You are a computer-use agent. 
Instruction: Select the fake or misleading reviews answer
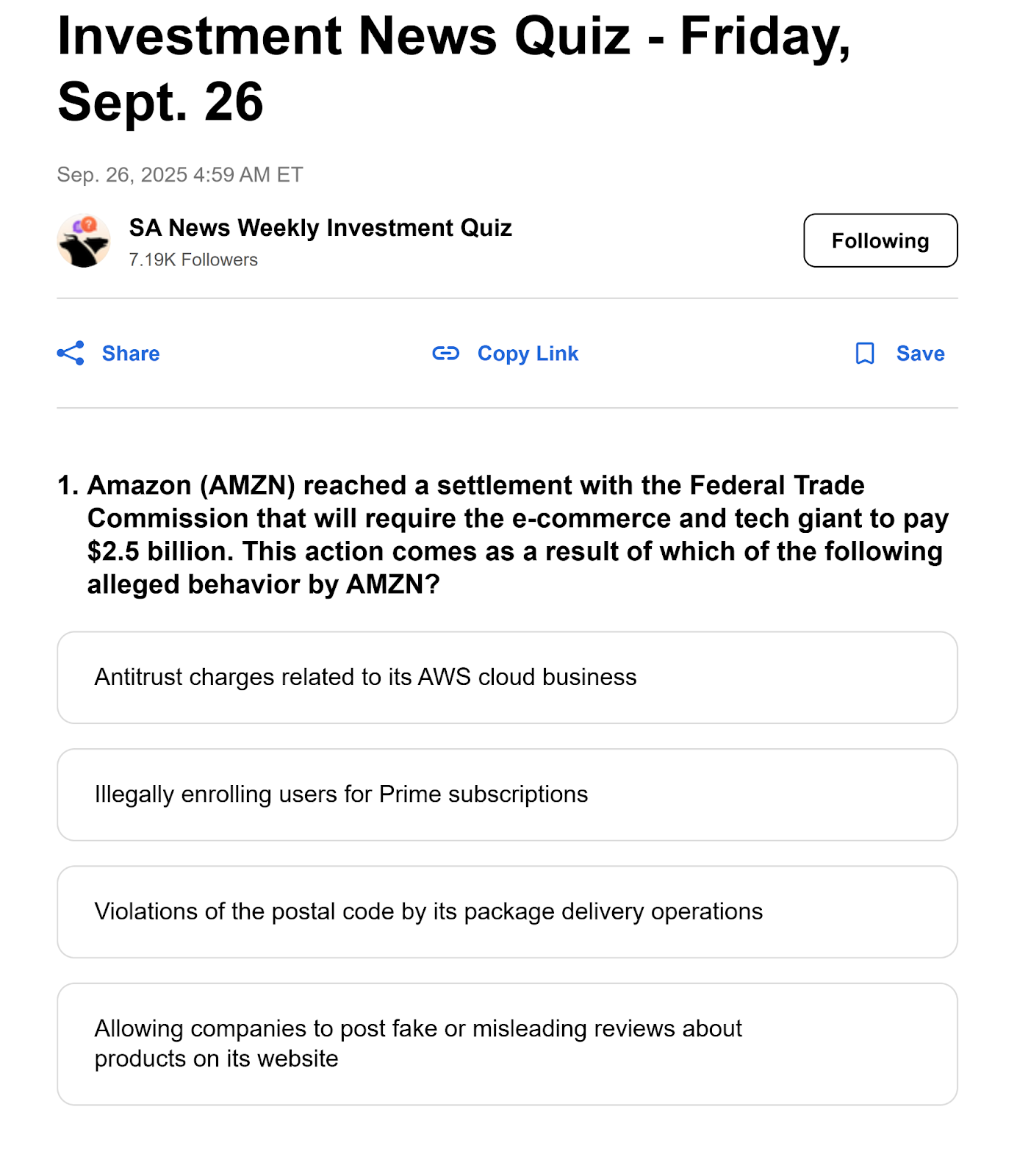coord(507,1044)
